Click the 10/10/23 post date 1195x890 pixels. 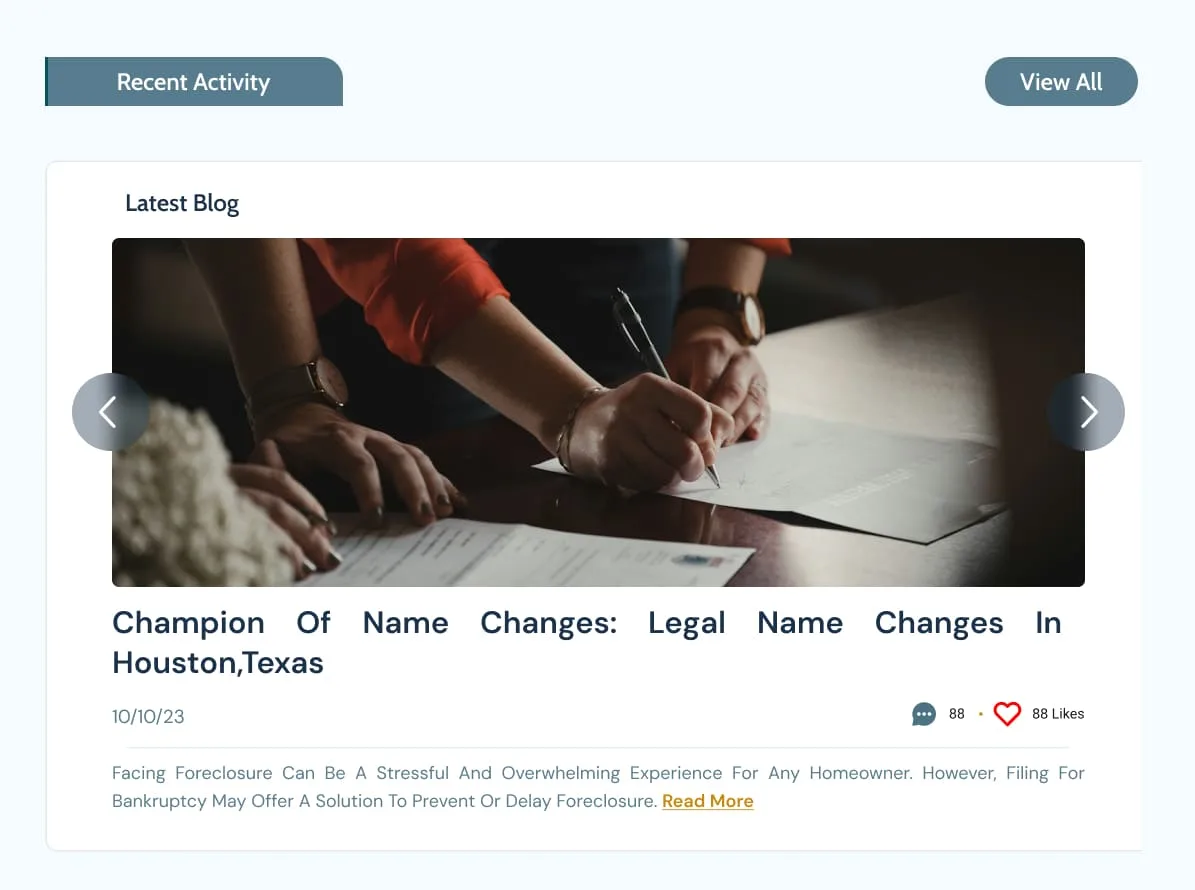tap(148, 716)
